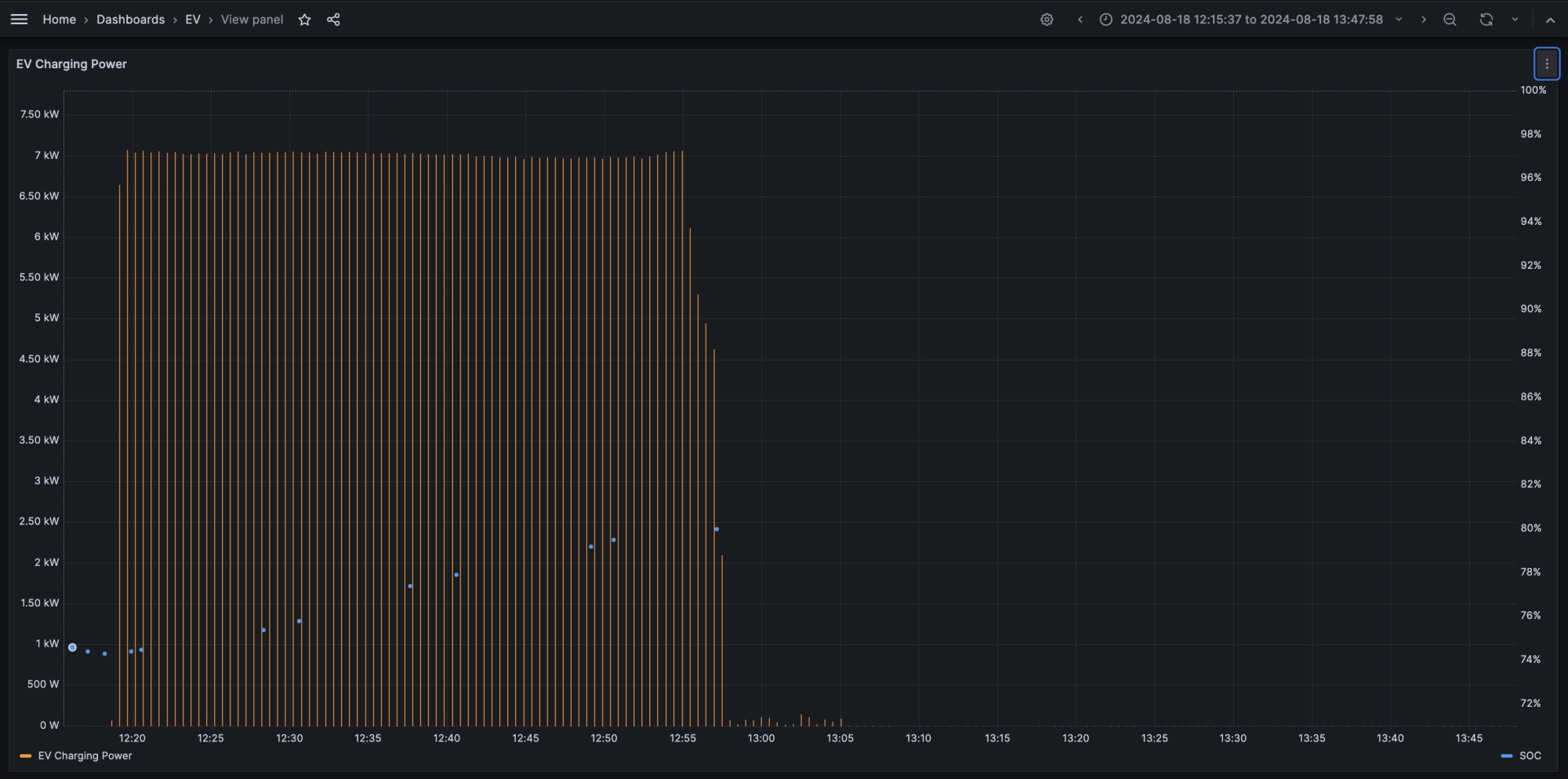Image resolution: width=1568 pixels, height=779 pixels.
Task: Shift time range backward
Action: (x=1080, y=20)
